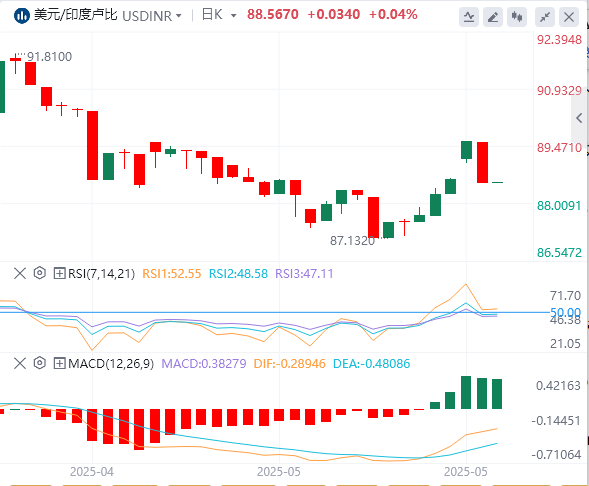Expand the right side panel chevron

point(579,118)
